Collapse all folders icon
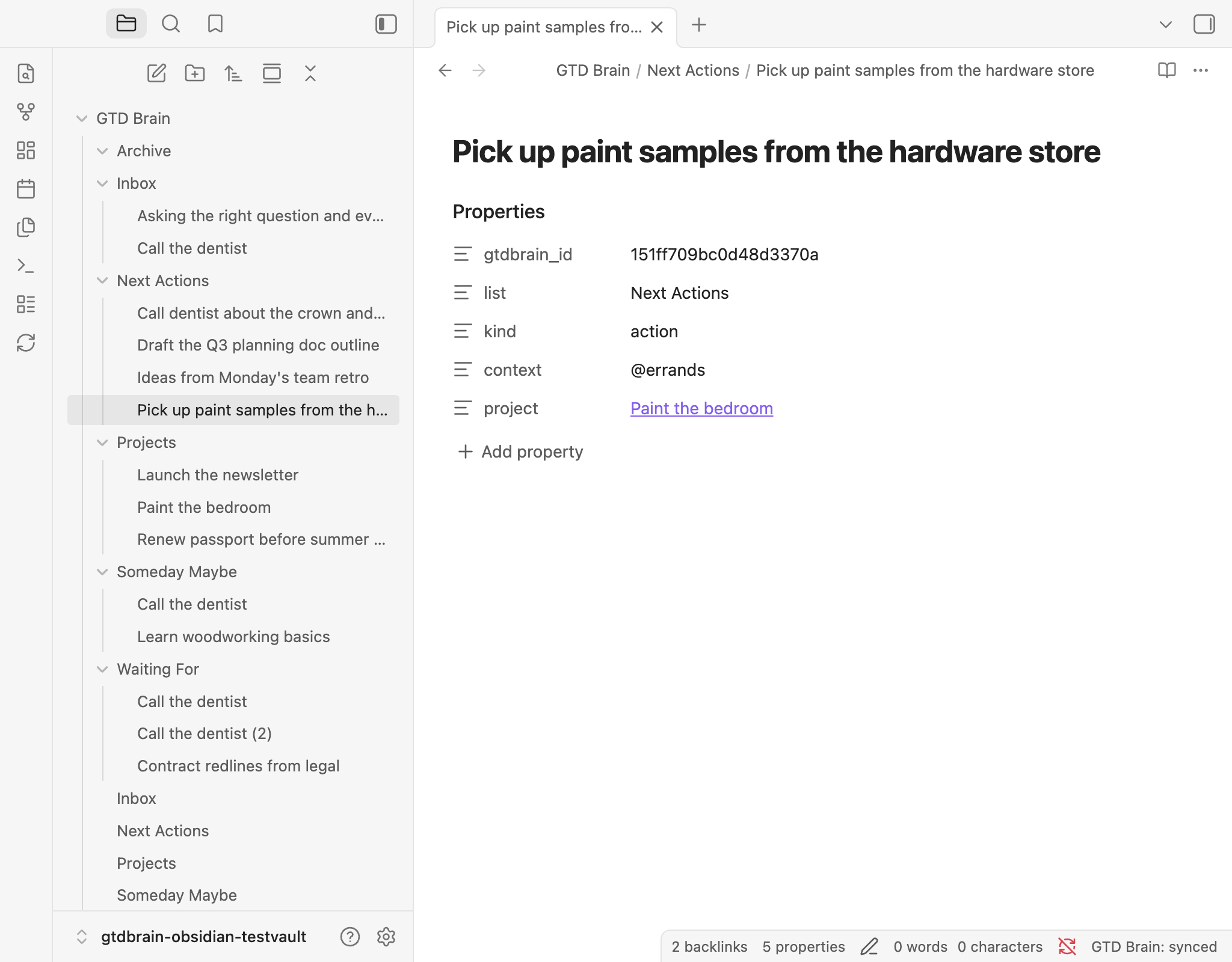1232x962 pixels. point(310,73)
